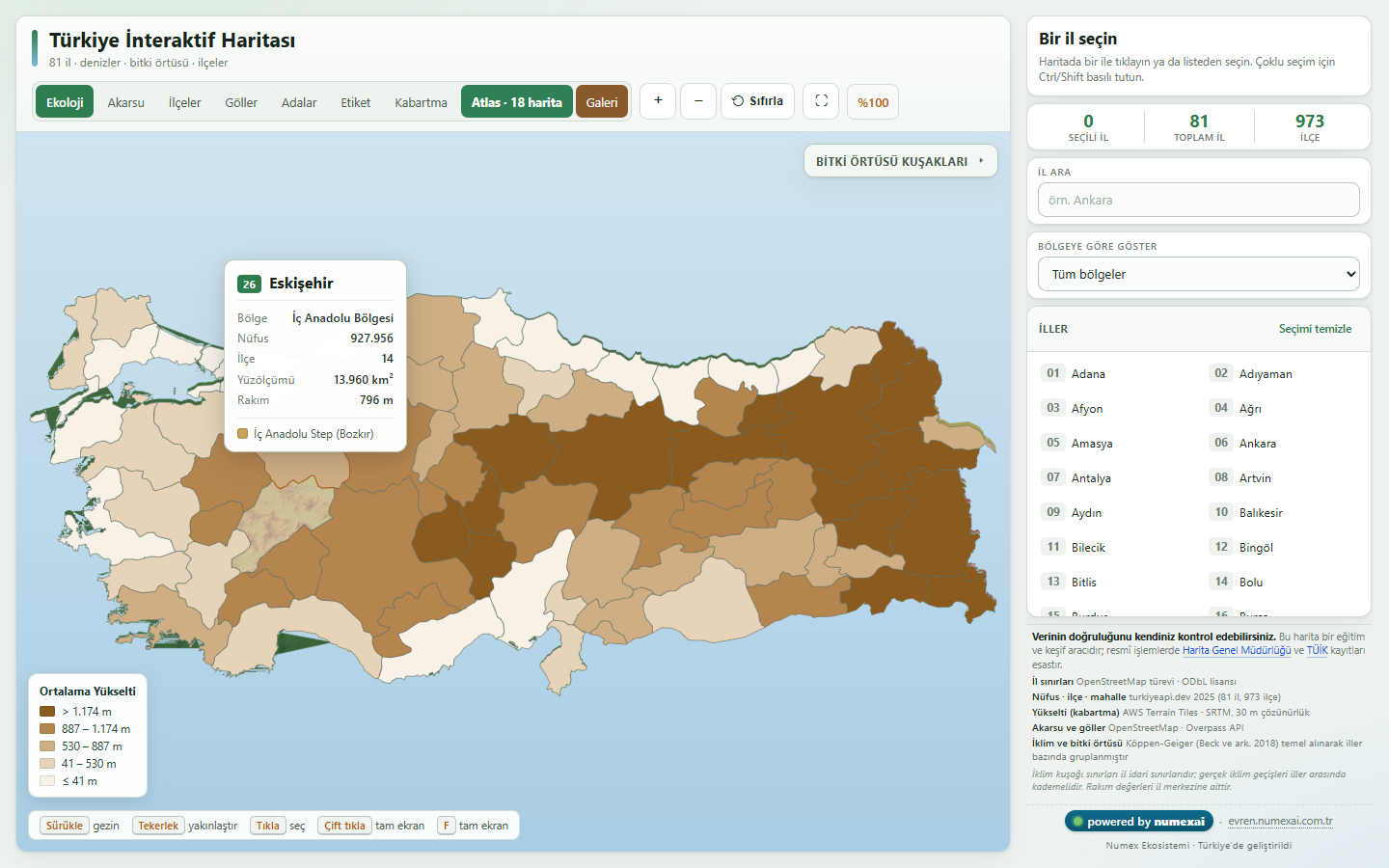
Task: Click the ≤ 41 m legend swatch
Action: coord(47,781)
